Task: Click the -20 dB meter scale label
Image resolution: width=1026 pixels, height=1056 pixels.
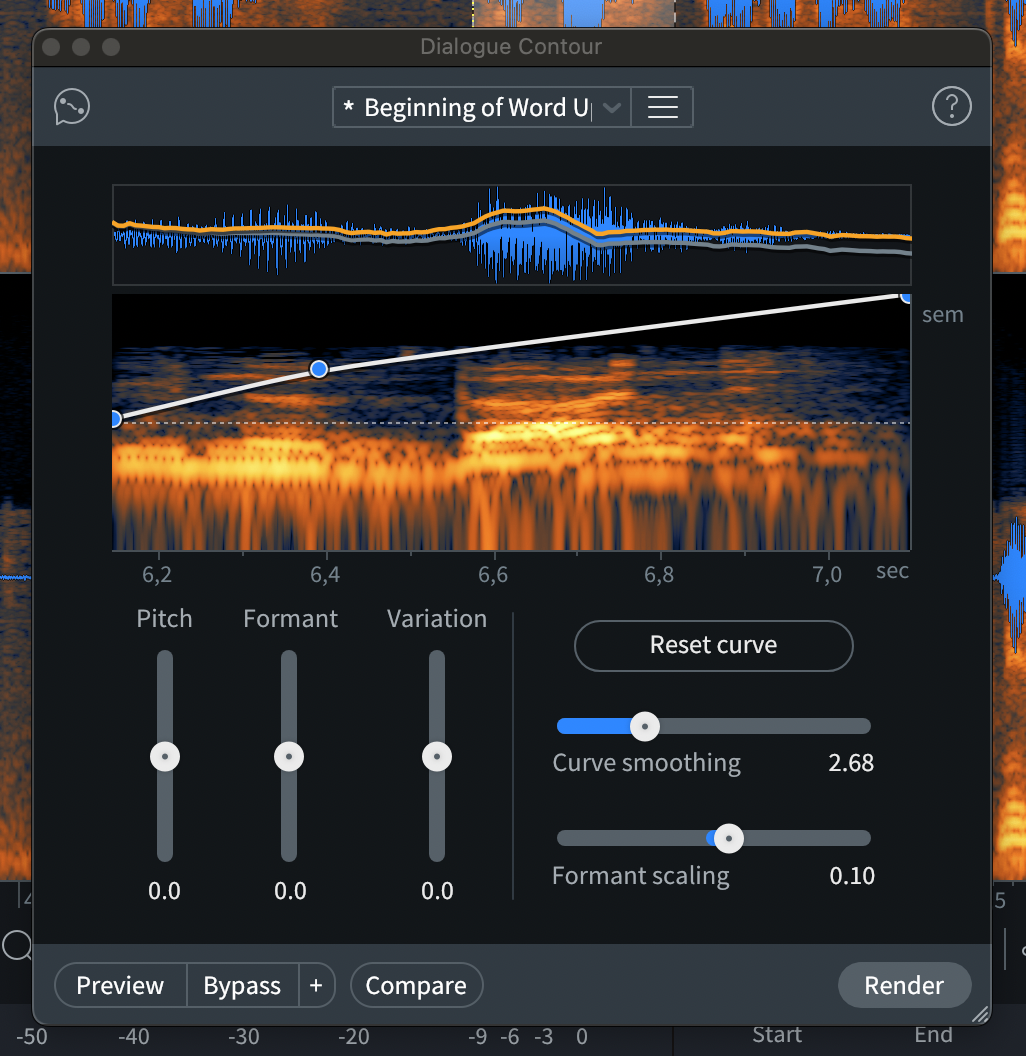Action: (354, 1036)
